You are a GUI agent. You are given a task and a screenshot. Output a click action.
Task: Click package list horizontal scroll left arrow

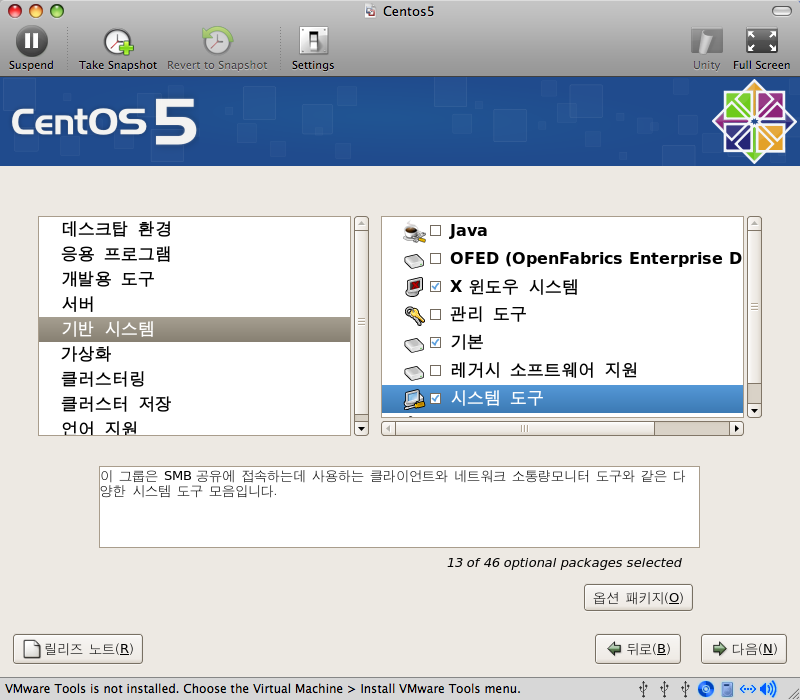click(x=388, y=429)
